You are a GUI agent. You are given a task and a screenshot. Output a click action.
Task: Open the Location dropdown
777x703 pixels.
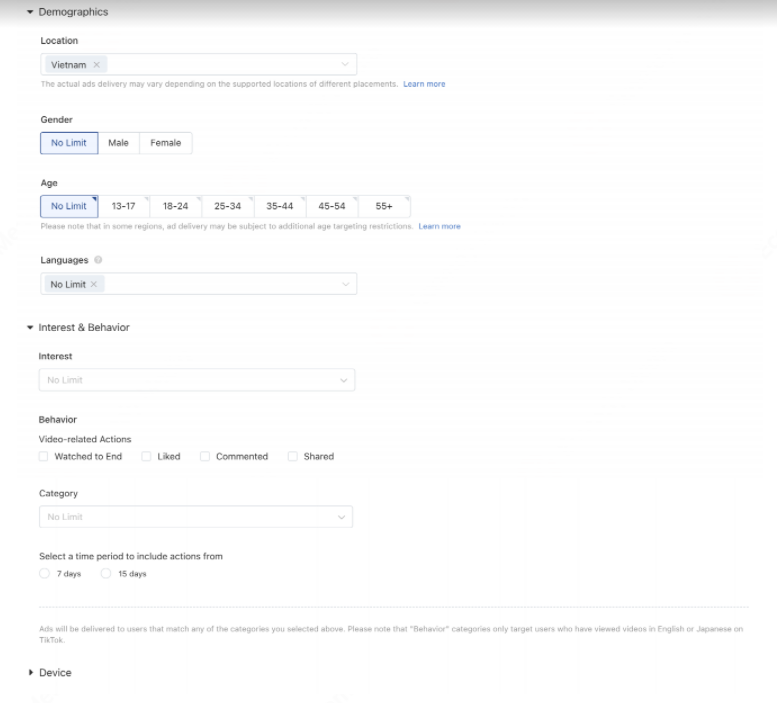(345, 65)
